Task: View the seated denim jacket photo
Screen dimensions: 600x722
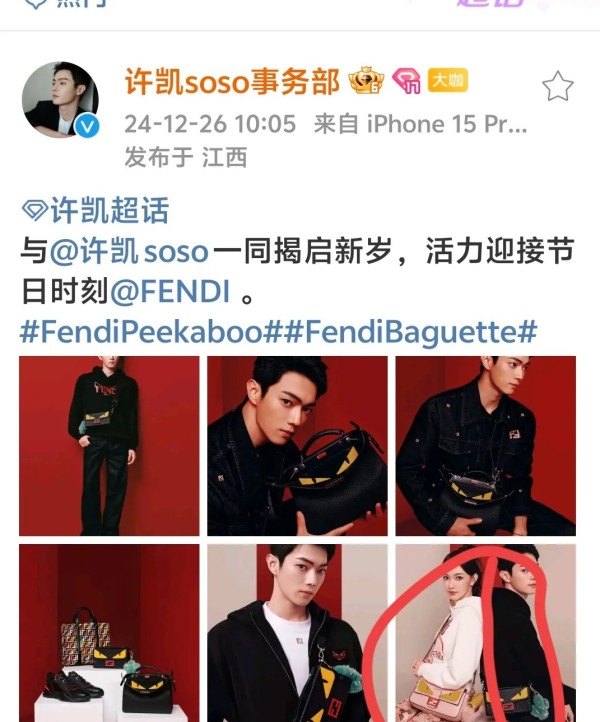Action: pyautogui.click(x=486, y=446)
